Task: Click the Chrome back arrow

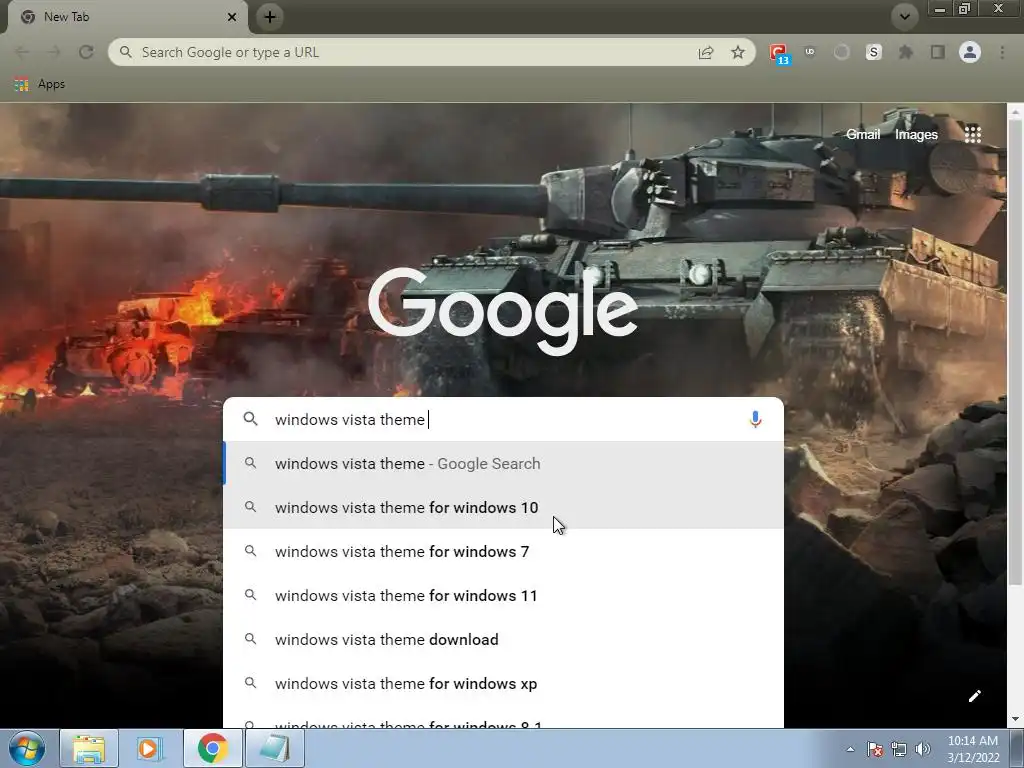Action: (22, 52)
